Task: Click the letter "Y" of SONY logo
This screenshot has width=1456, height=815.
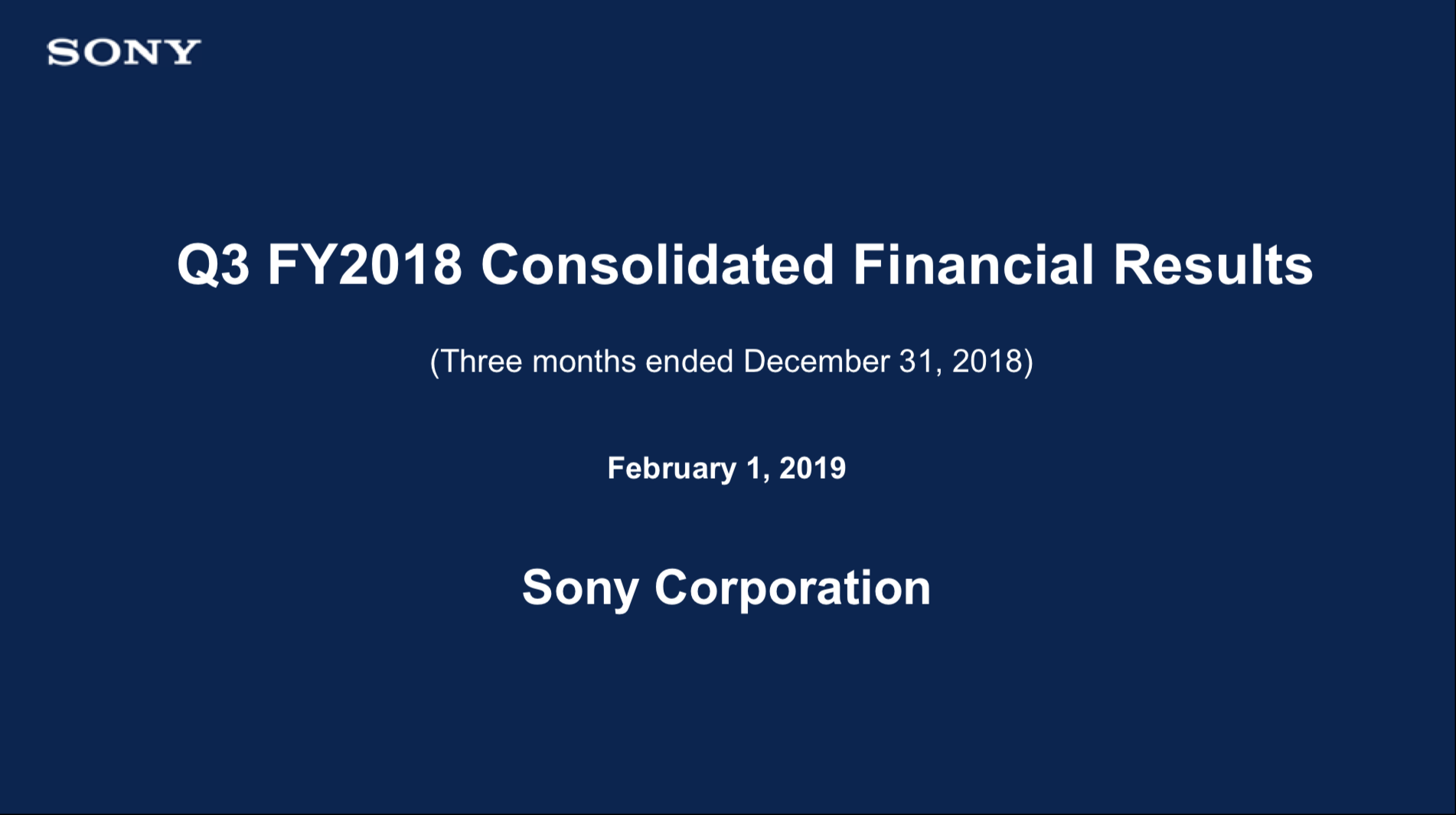Action: 184,53
